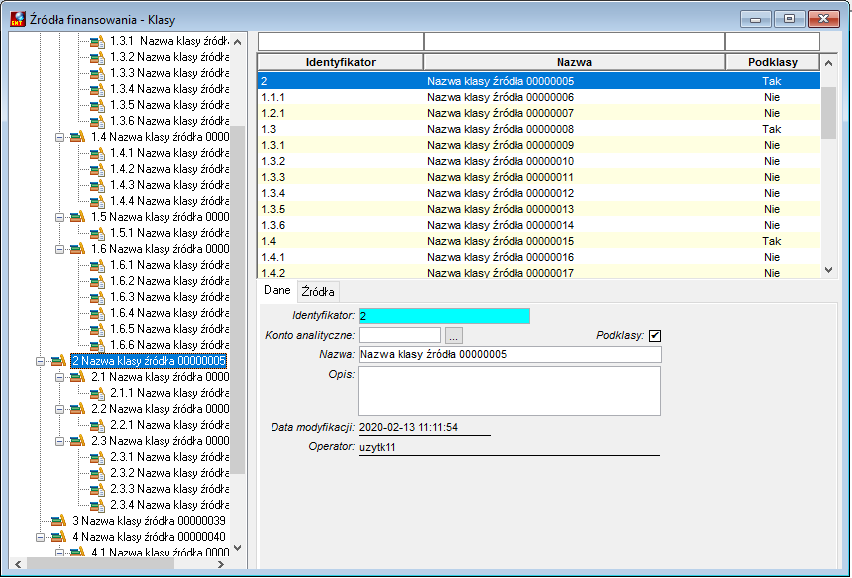The width and height of the screenshot is (852, 578).
Task: Focus the Konto analityczne input field
Action: 399,335
